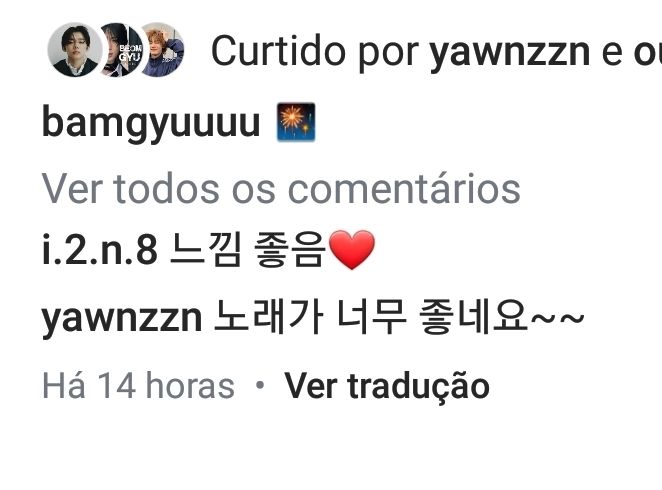Tap the dot separator before Ver tradução
Image resolution: width=662 pixels, height=490 pixels.
pos(260,385)
